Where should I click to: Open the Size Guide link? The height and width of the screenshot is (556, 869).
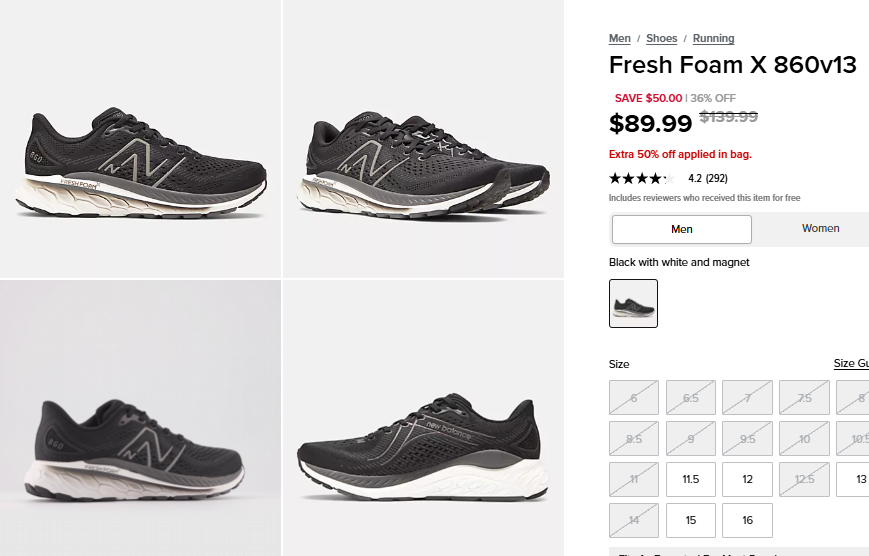[851, 363]
